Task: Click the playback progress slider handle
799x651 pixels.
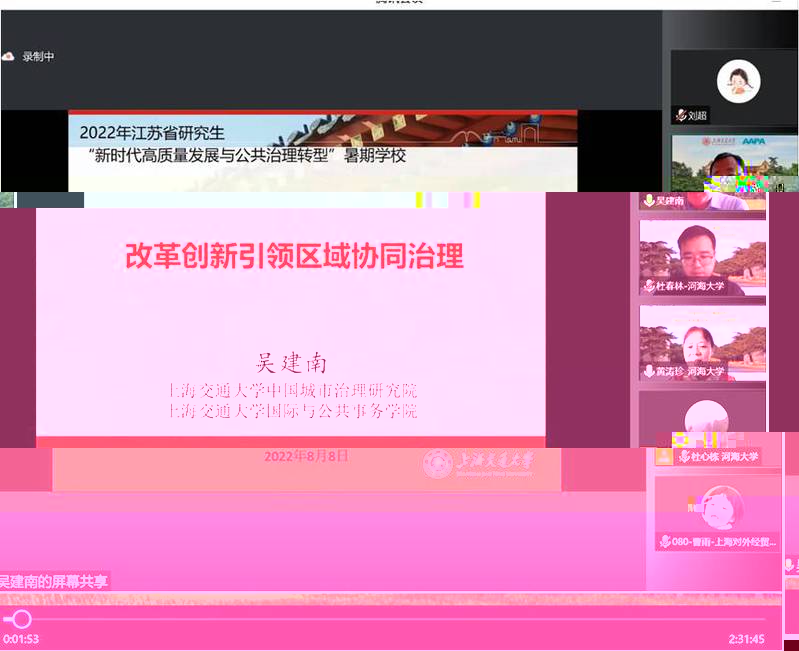Action: 21,619
